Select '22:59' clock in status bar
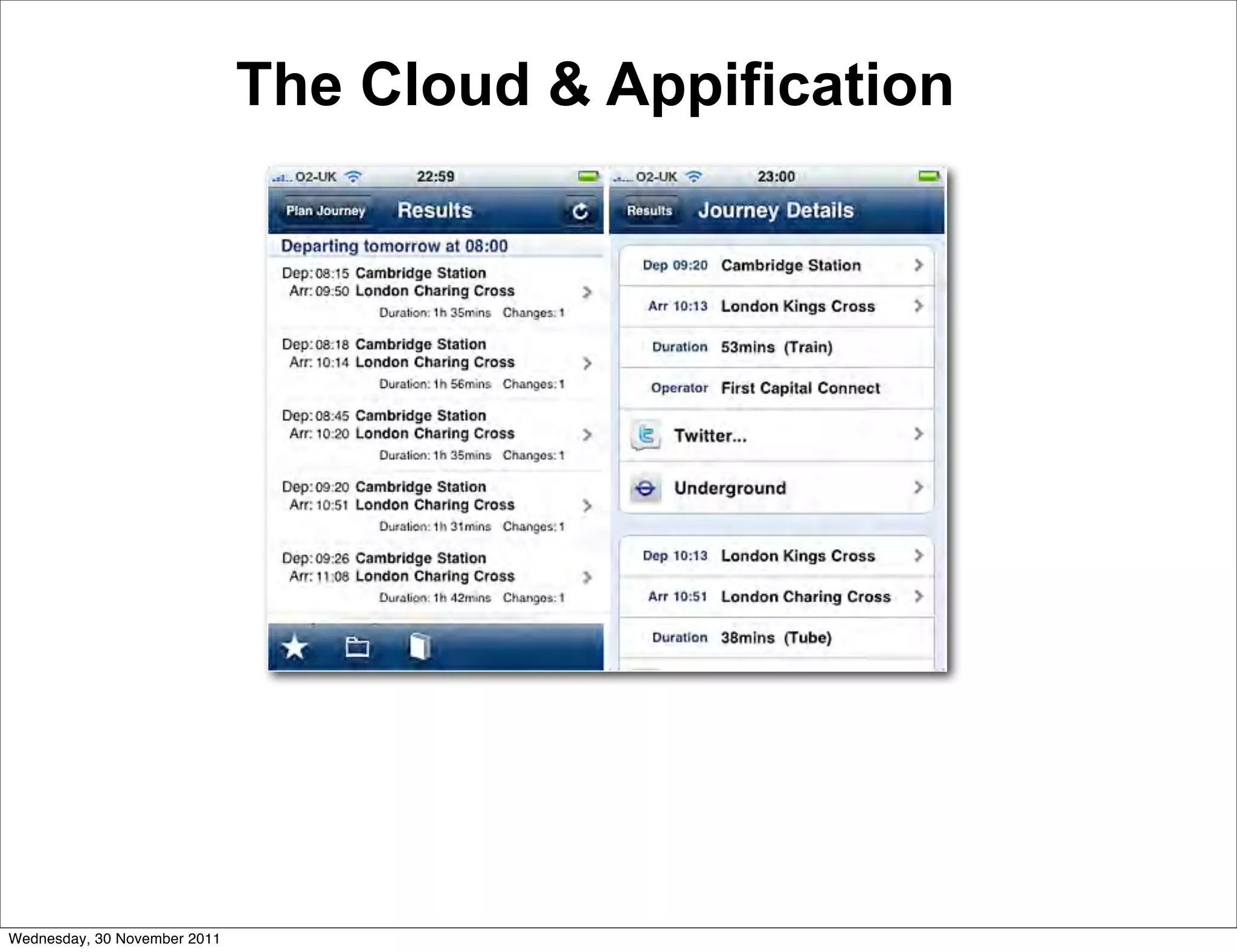The width and height of the screenshot is (1237, 952). click(x=435, y=176)
